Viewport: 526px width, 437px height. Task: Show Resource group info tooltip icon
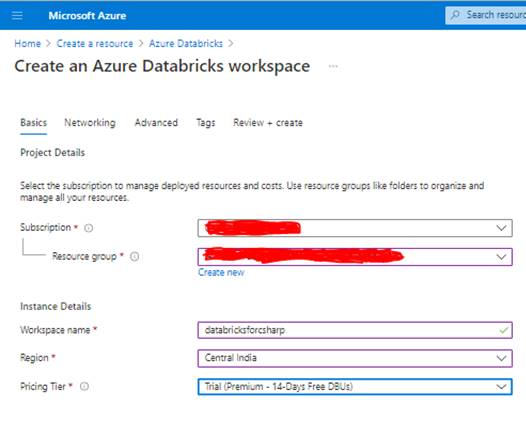tap(135, 257)
